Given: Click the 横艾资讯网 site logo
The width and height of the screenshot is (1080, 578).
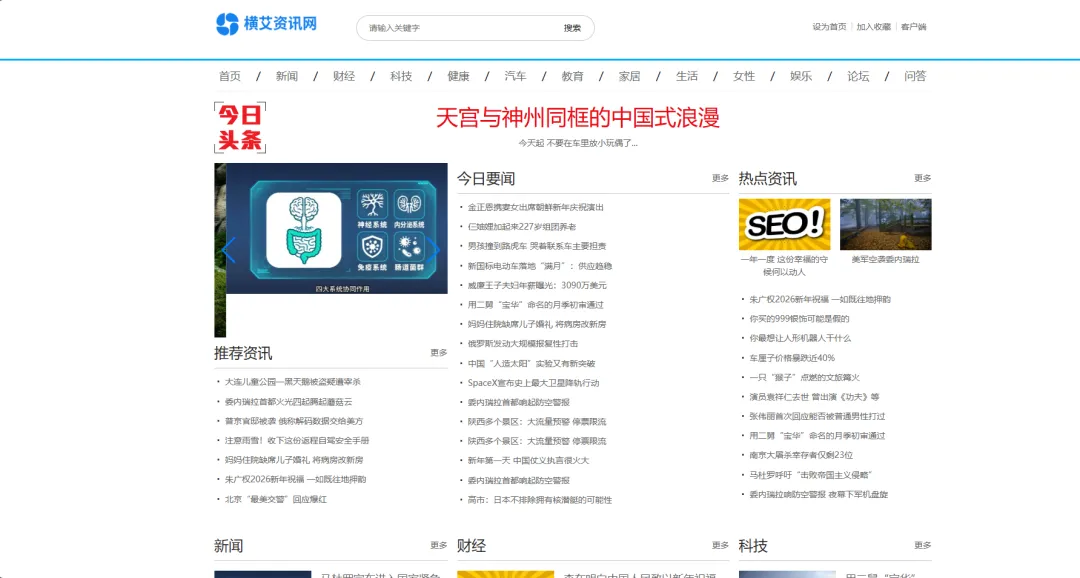Looking at the screenshot, I should 266,24.
